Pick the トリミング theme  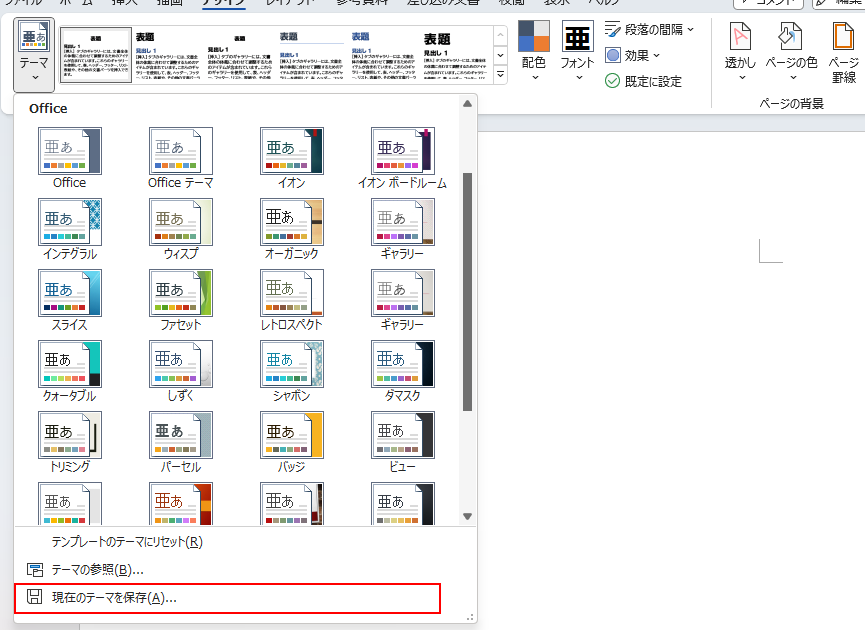[70, 435]
